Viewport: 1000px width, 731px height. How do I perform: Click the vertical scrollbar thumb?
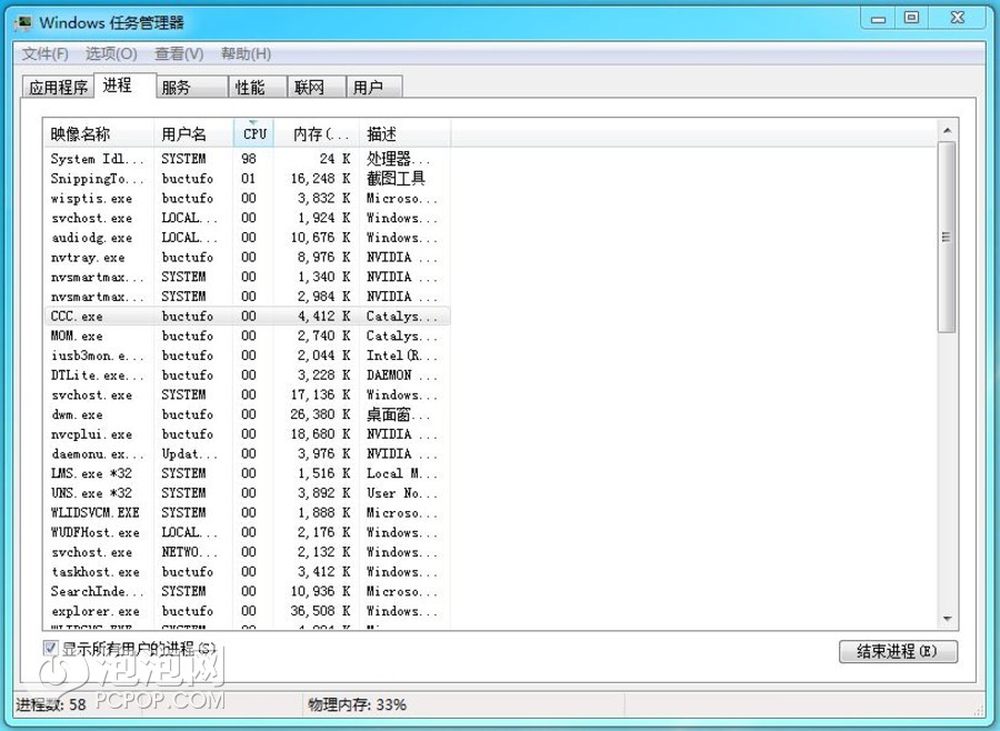coord(947,237)
